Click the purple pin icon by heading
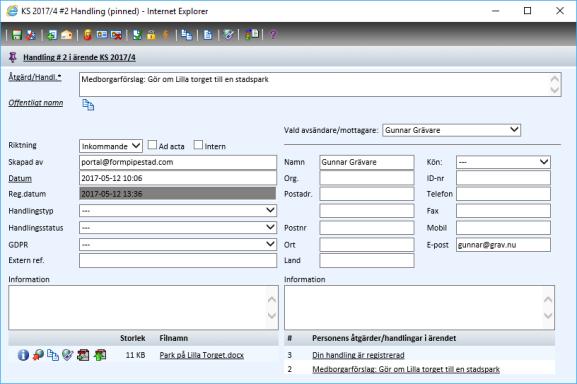The image size is (577, 384). pyautogui.click(x=13, y=57)
